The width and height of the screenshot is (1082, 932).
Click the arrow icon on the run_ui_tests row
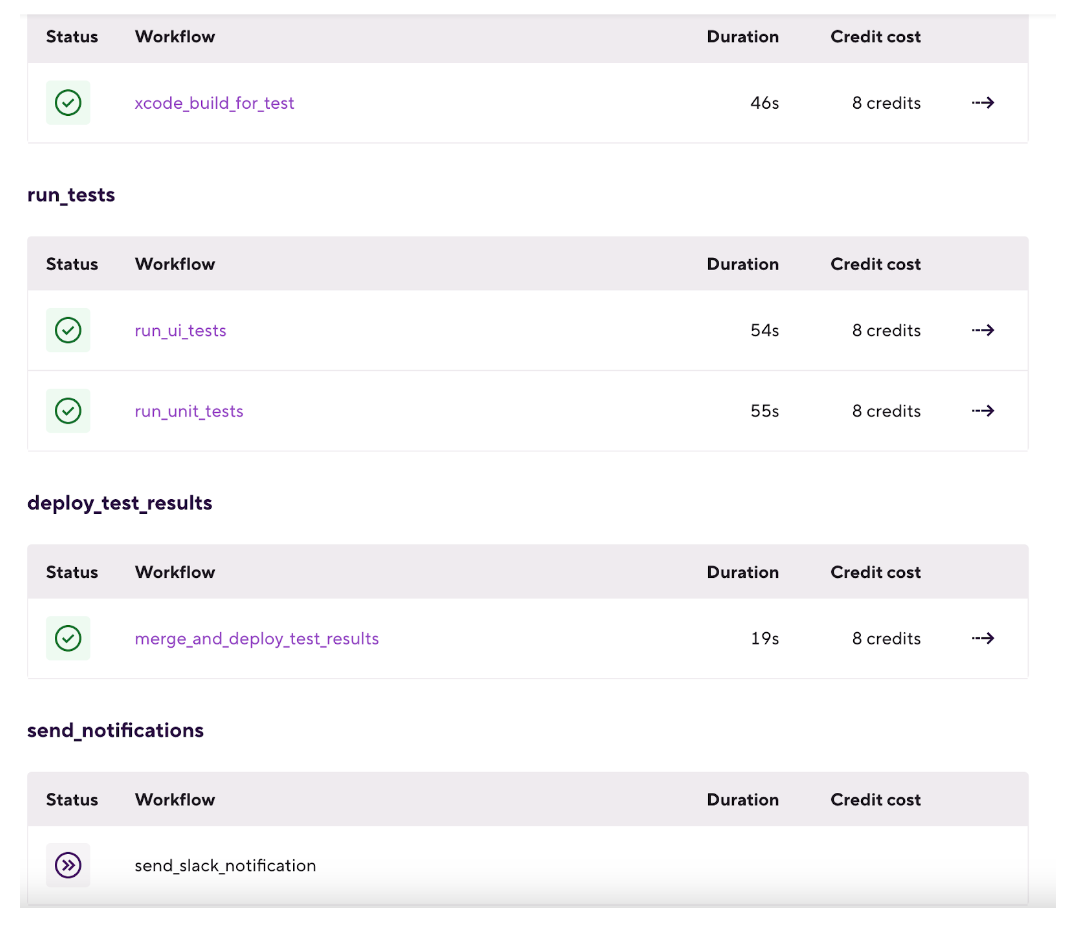point(982,330)
